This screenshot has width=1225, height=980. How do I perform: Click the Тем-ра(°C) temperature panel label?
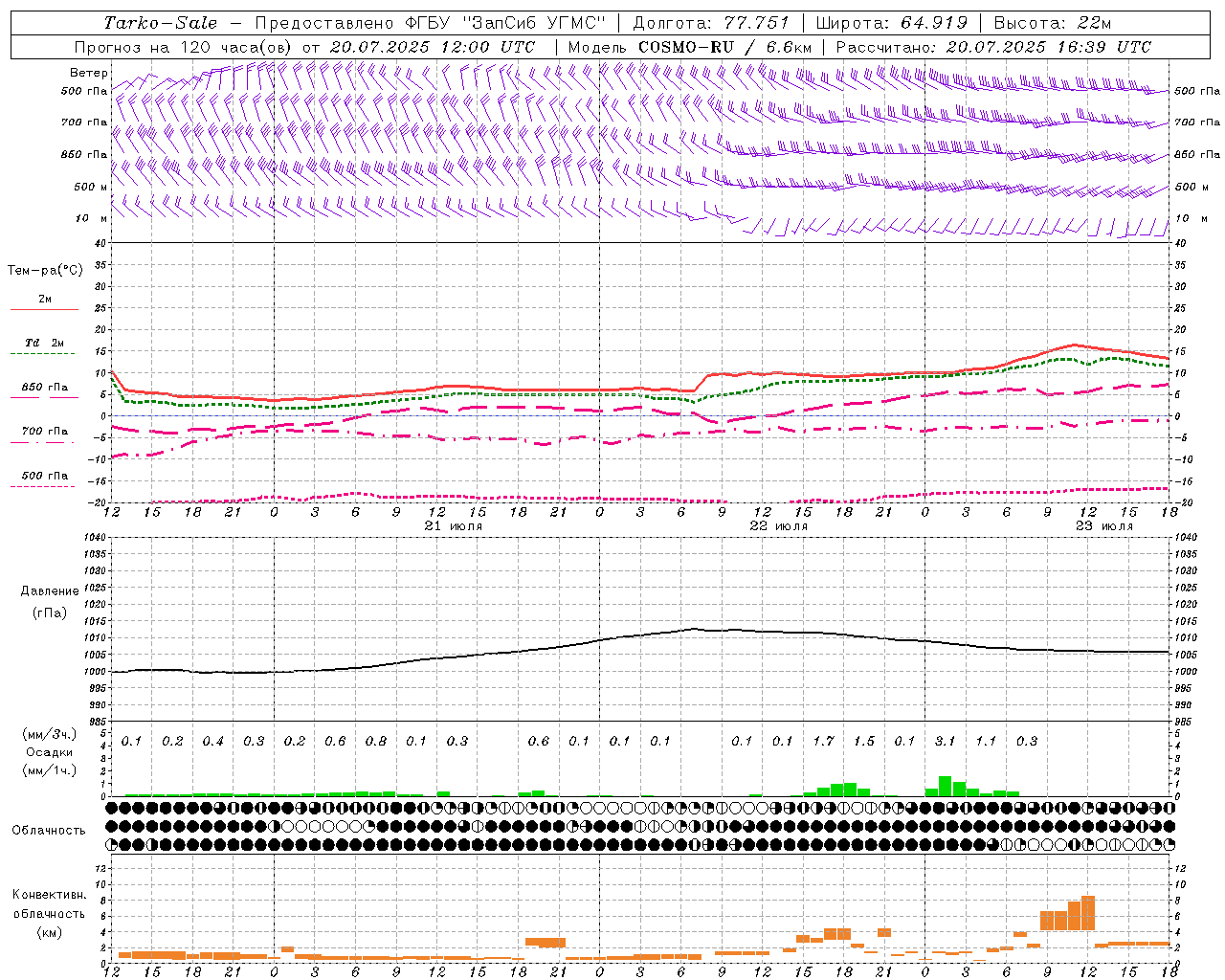[x=45, y=271]
